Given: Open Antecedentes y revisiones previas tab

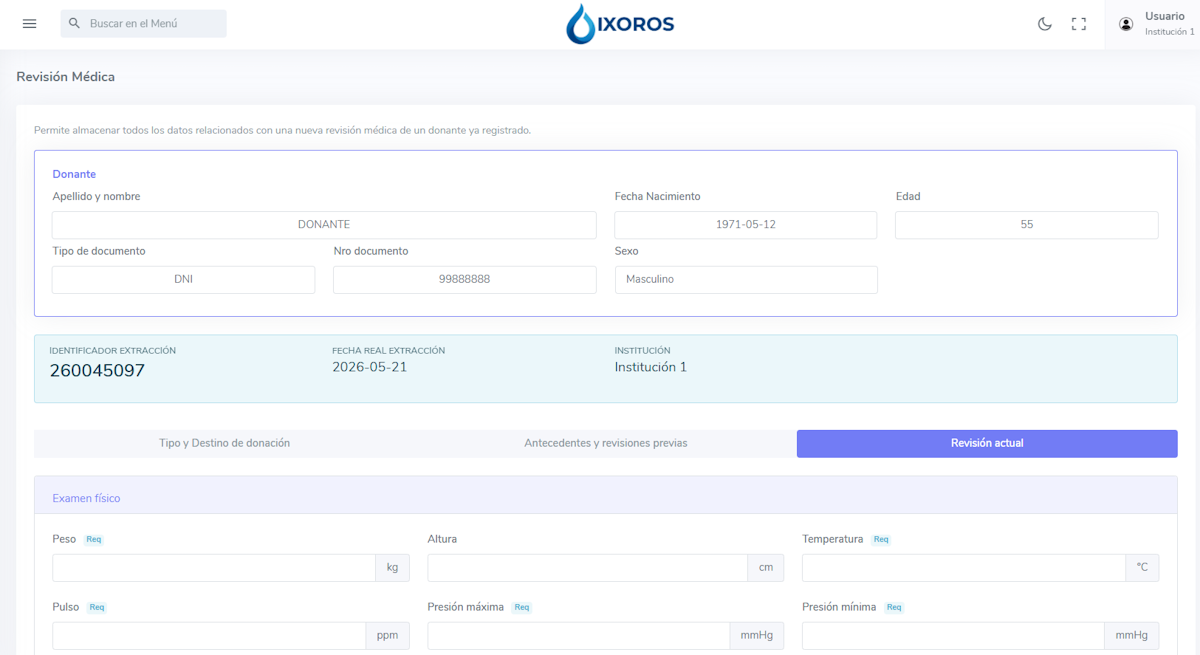Looking at the screenshot, I should tap(606, 443).
